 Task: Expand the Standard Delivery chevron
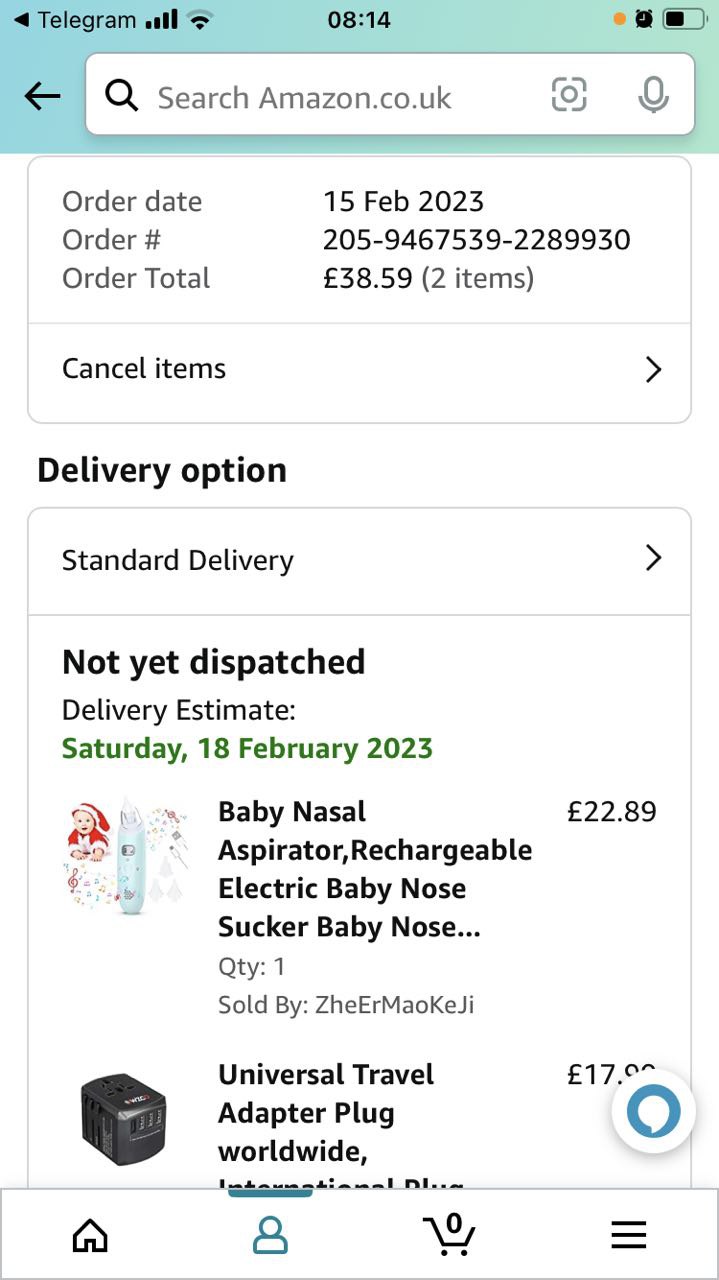point(653,558)
